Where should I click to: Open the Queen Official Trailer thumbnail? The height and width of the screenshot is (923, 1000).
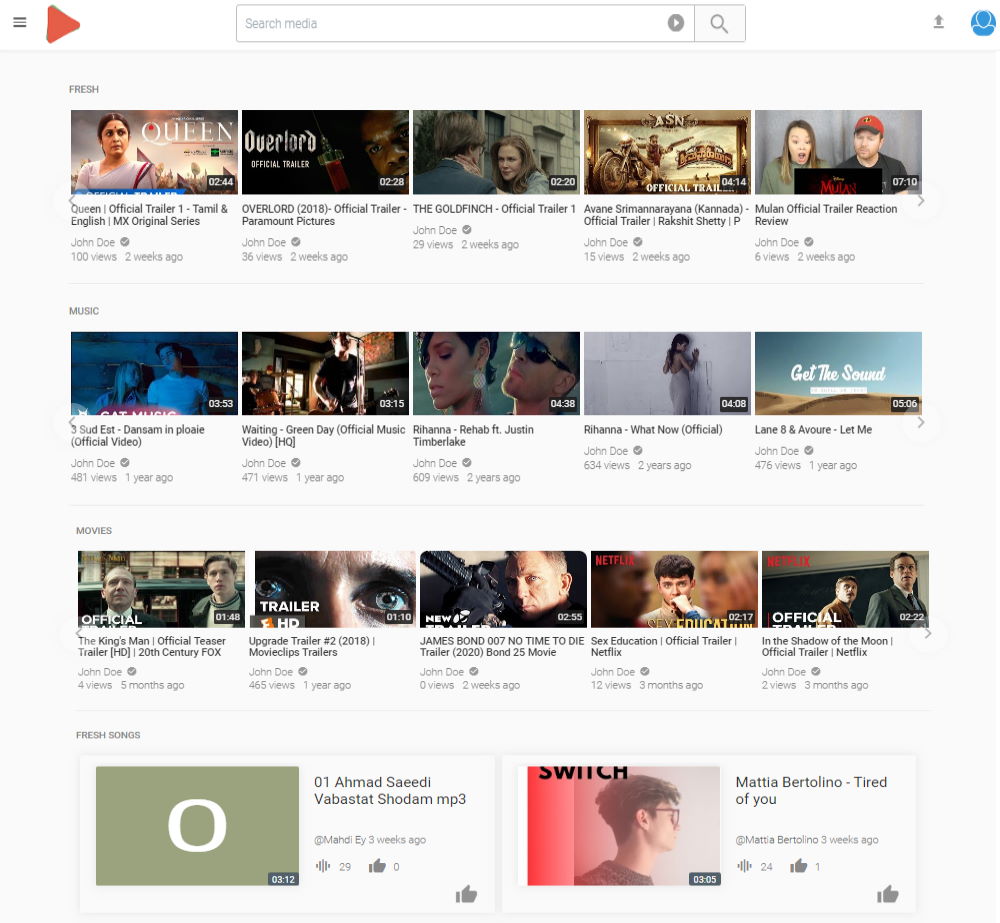(x=154, y=152)
